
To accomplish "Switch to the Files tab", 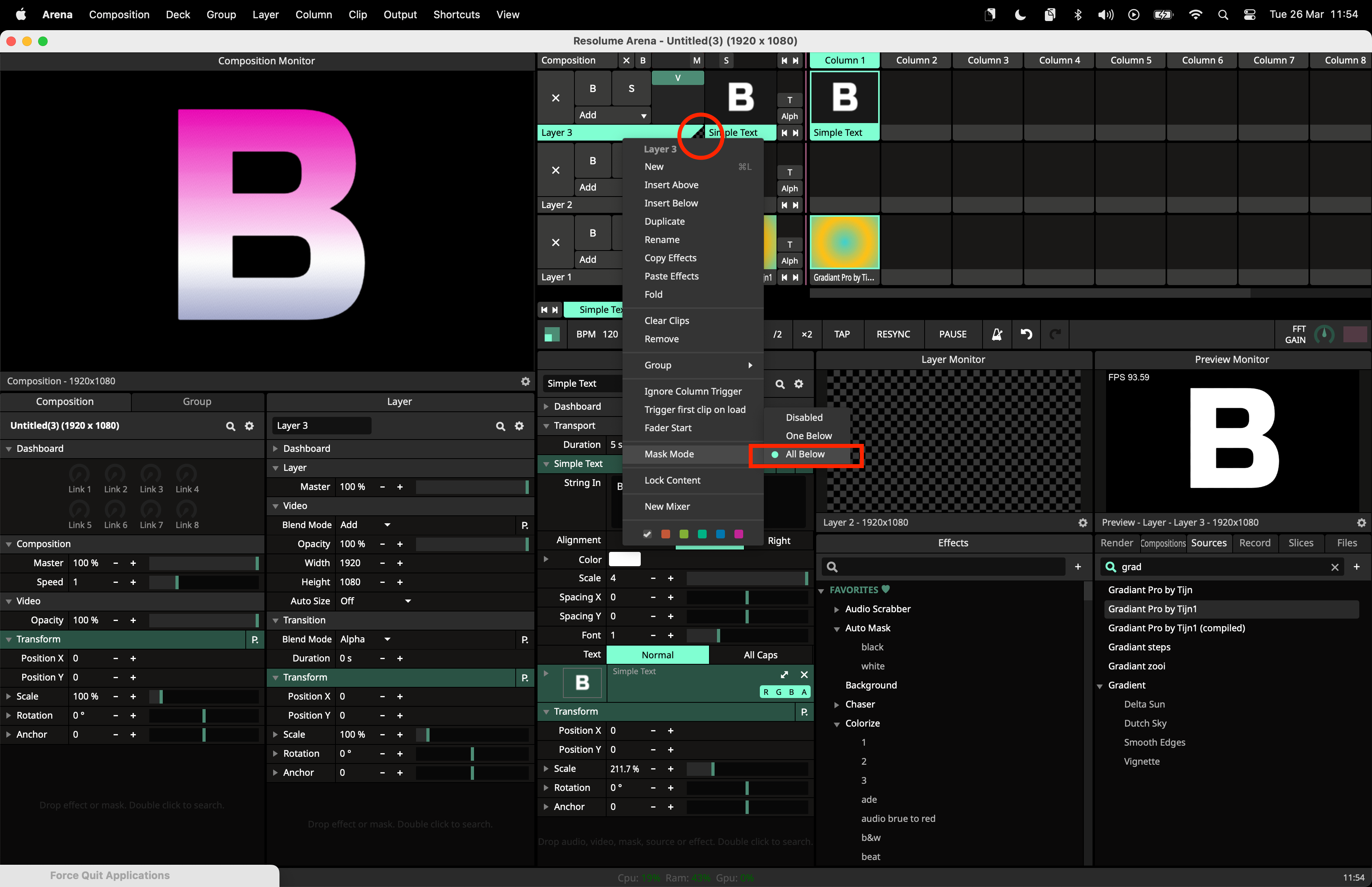I will coord(1347,543).
